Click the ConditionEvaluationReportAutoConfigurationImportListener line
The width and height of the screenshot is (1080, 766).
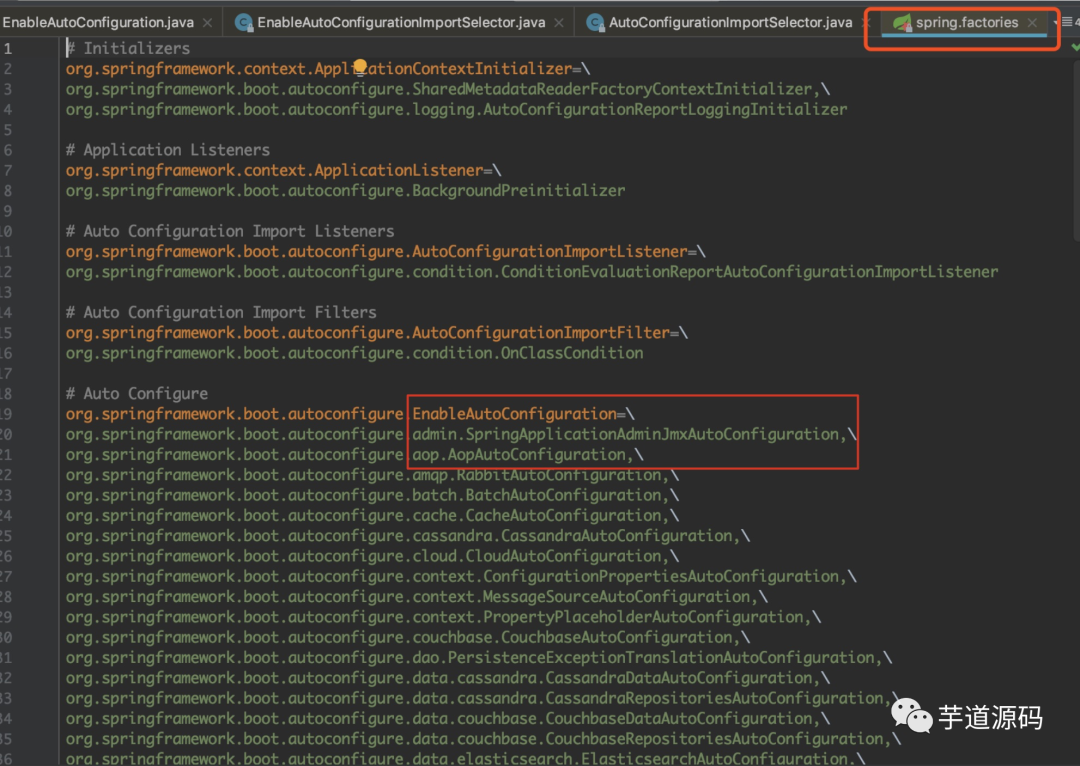(x=532, y=272)
